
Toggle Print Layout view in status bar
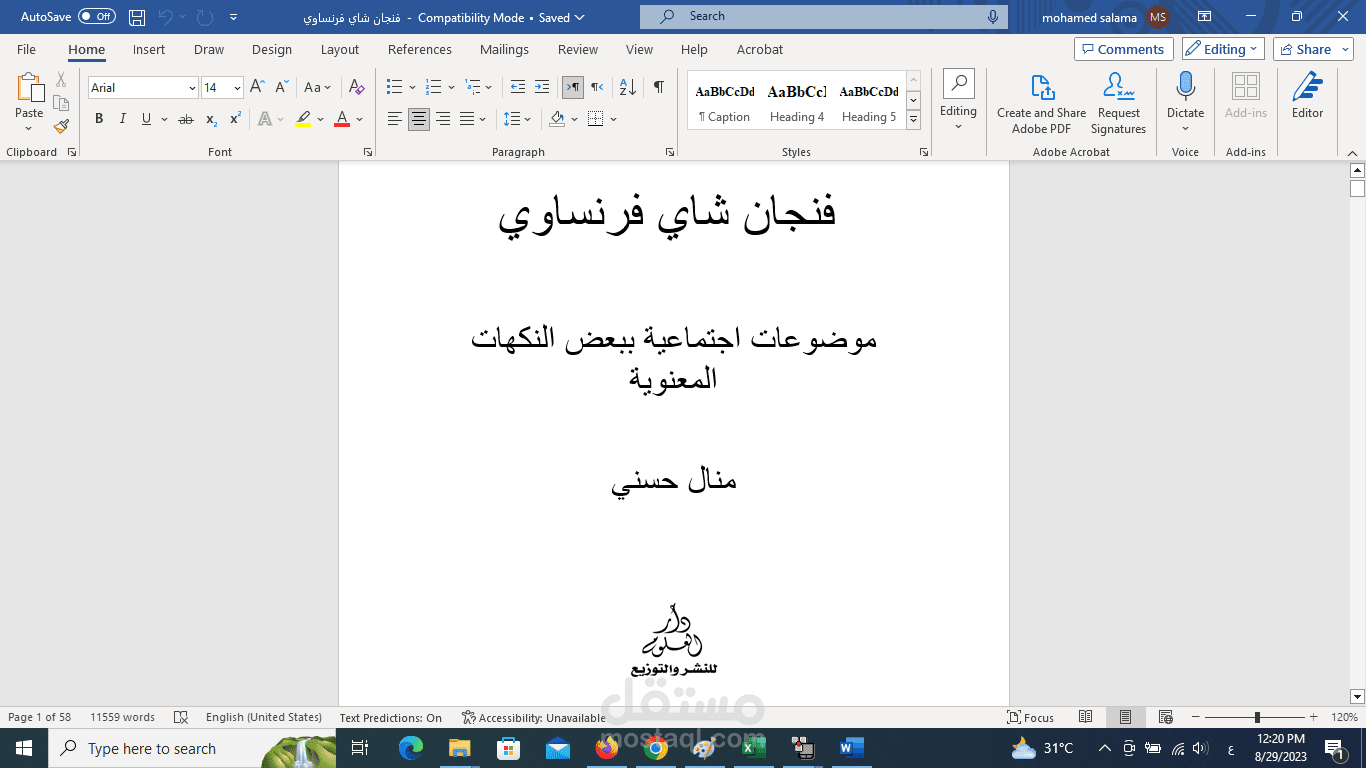pyautogui.click(x=1125, y=717)
